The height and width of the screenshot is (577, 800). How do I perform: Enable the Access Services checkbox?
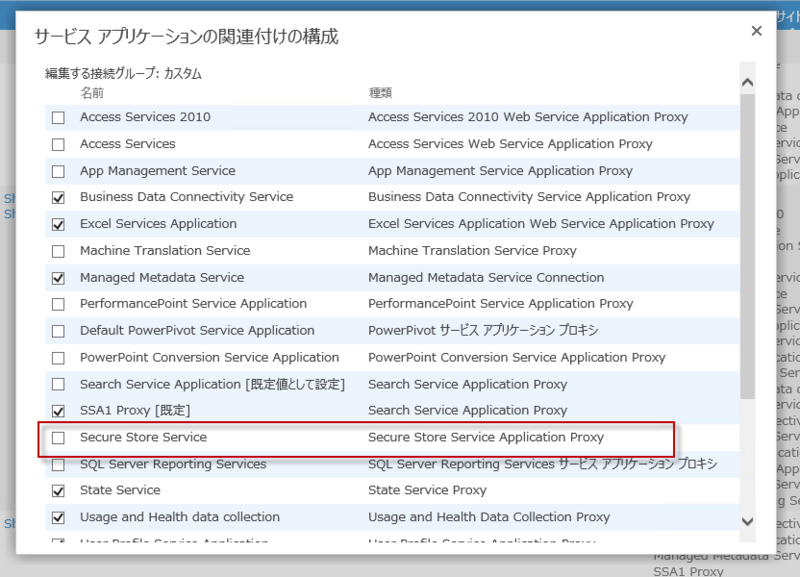(x=58, y=144)
